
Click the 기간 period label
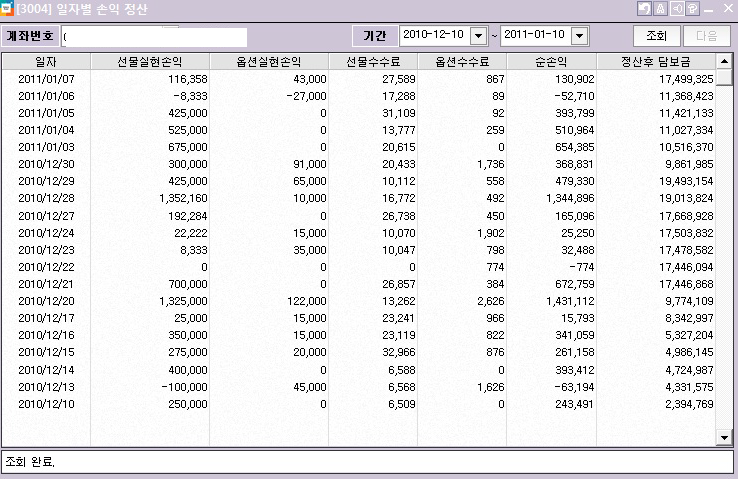click(x=375, y=36)
